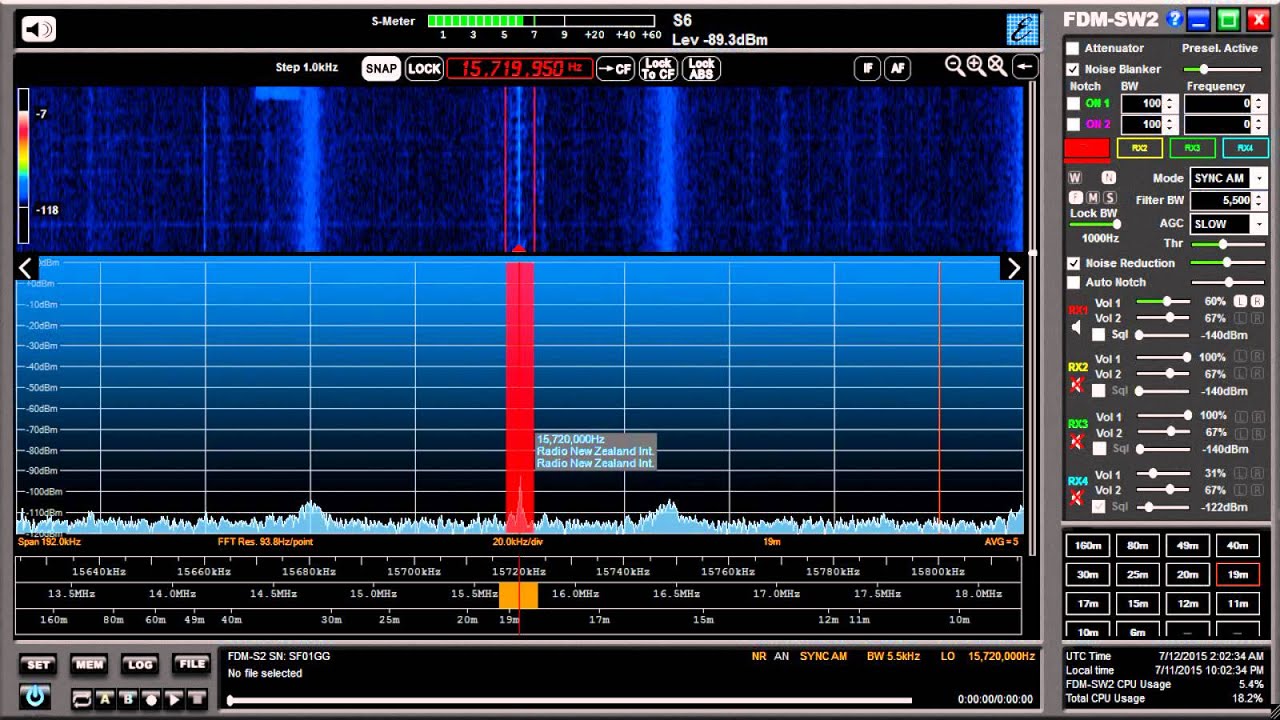Show the IF view
The width and height of the screenshot is (1280, 720).
tap(867, 68)
